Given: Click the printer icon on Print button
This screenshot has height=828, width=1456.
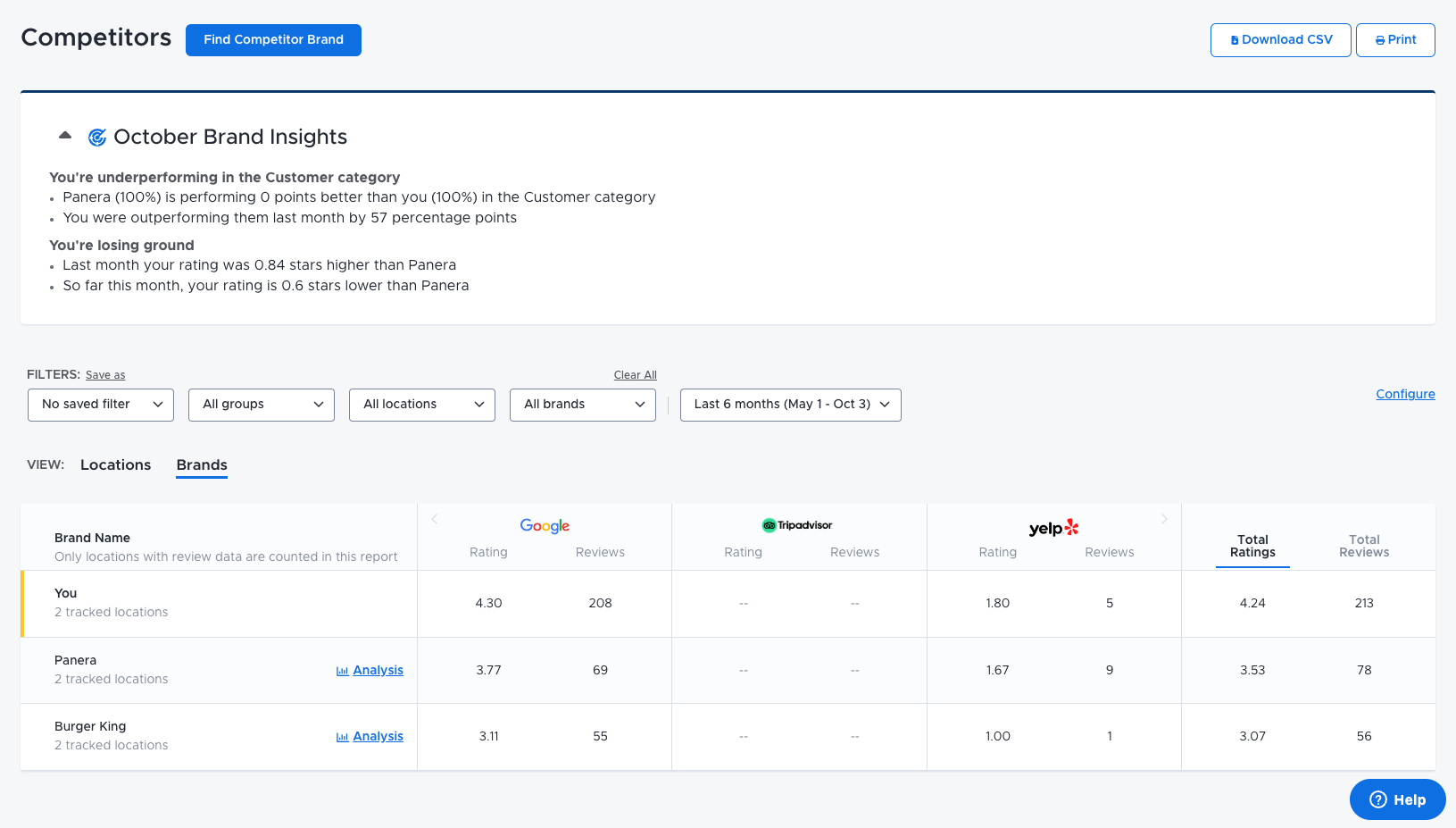Looking at the screenshot, I should point(1380,40).
